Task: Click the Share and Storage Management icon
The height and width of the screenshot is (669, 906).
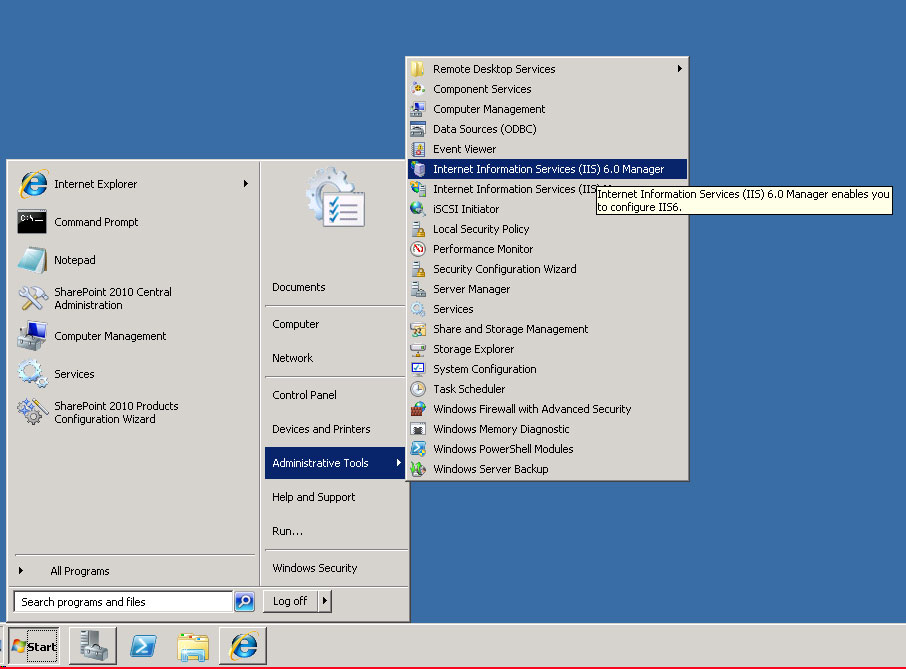Action: click(x=418, y=329)
